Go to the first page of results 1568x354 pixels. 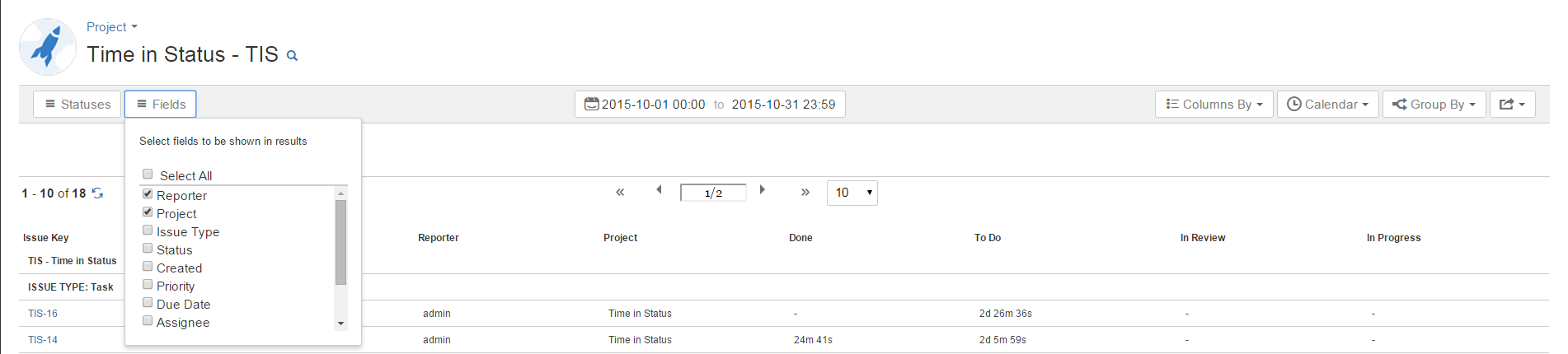point(620,193)
